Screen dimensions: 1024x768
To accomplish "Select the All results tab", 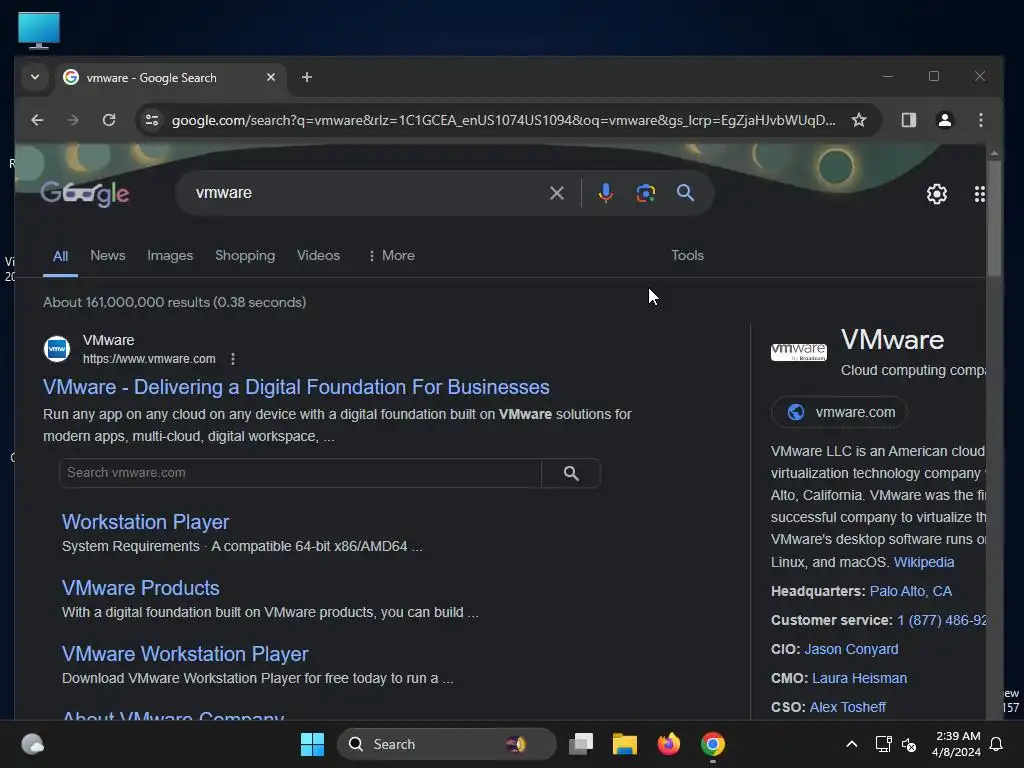I will (x=60, y=256).
